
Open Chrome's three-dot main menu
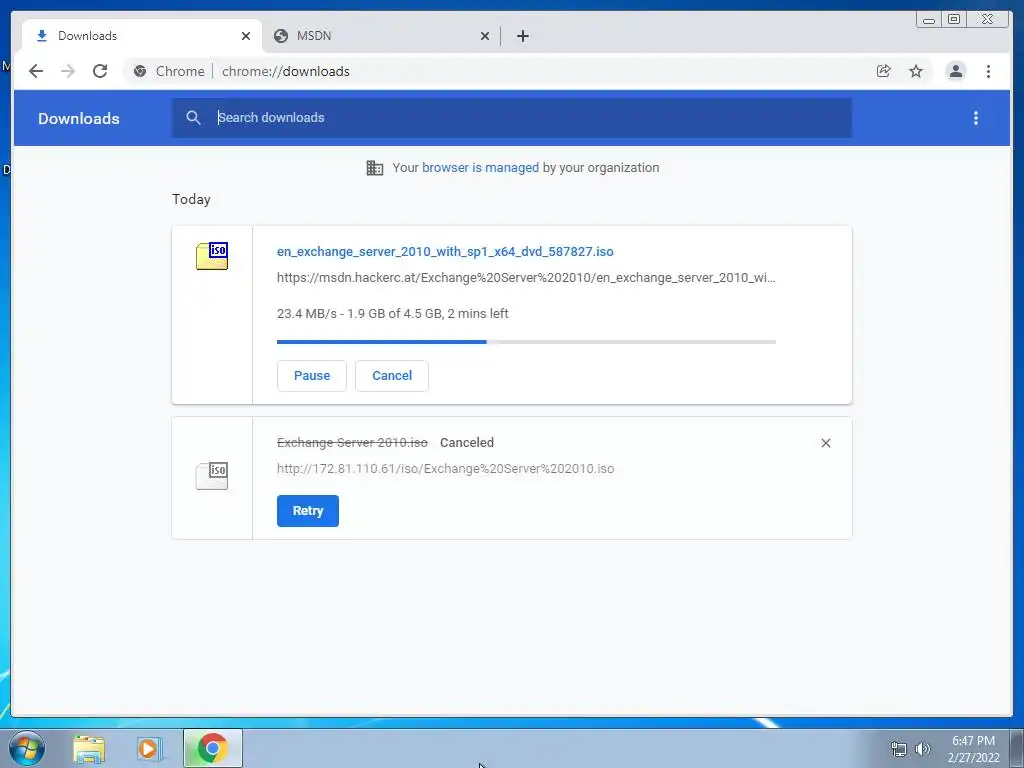[x=989, y=71]
